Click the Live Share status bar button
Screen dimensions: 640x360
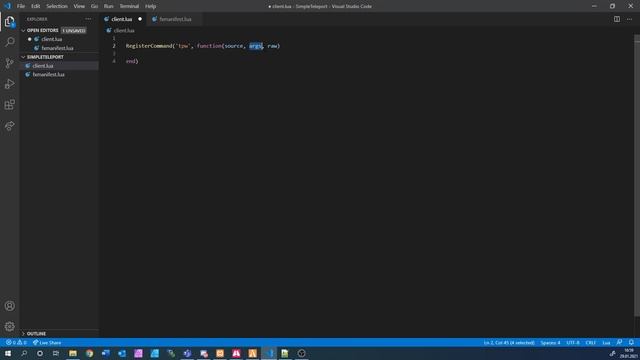click(47, 342)
